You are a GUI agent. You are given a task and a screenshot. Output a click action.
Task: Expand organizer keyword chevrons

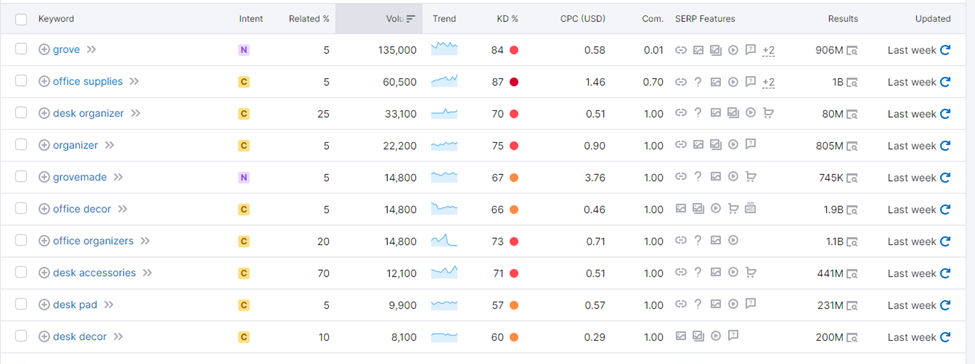pyautogui.click(x=109, y=145)
